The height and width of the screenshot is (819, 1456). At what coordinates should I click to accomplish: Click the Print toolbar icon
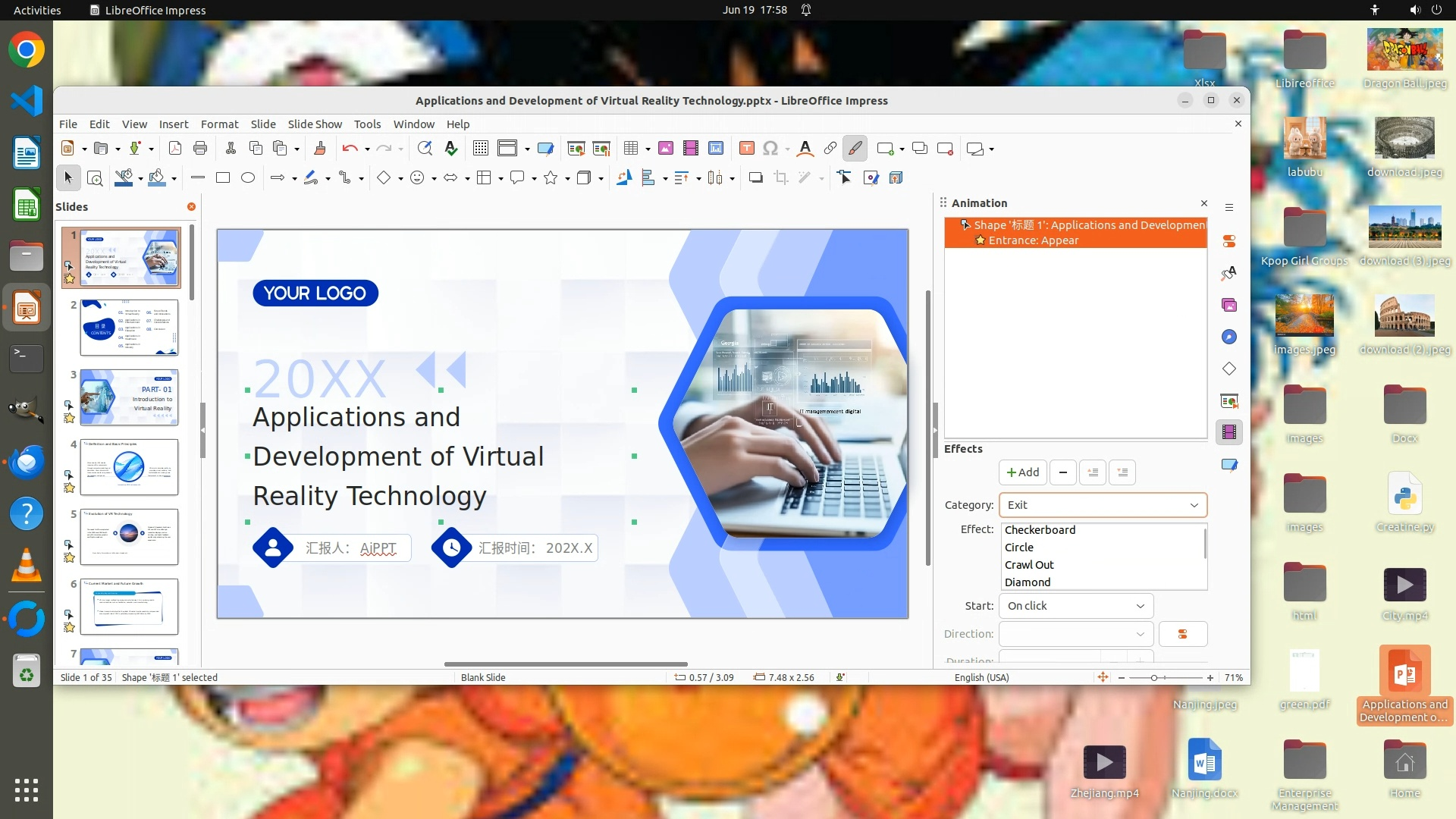200,149
